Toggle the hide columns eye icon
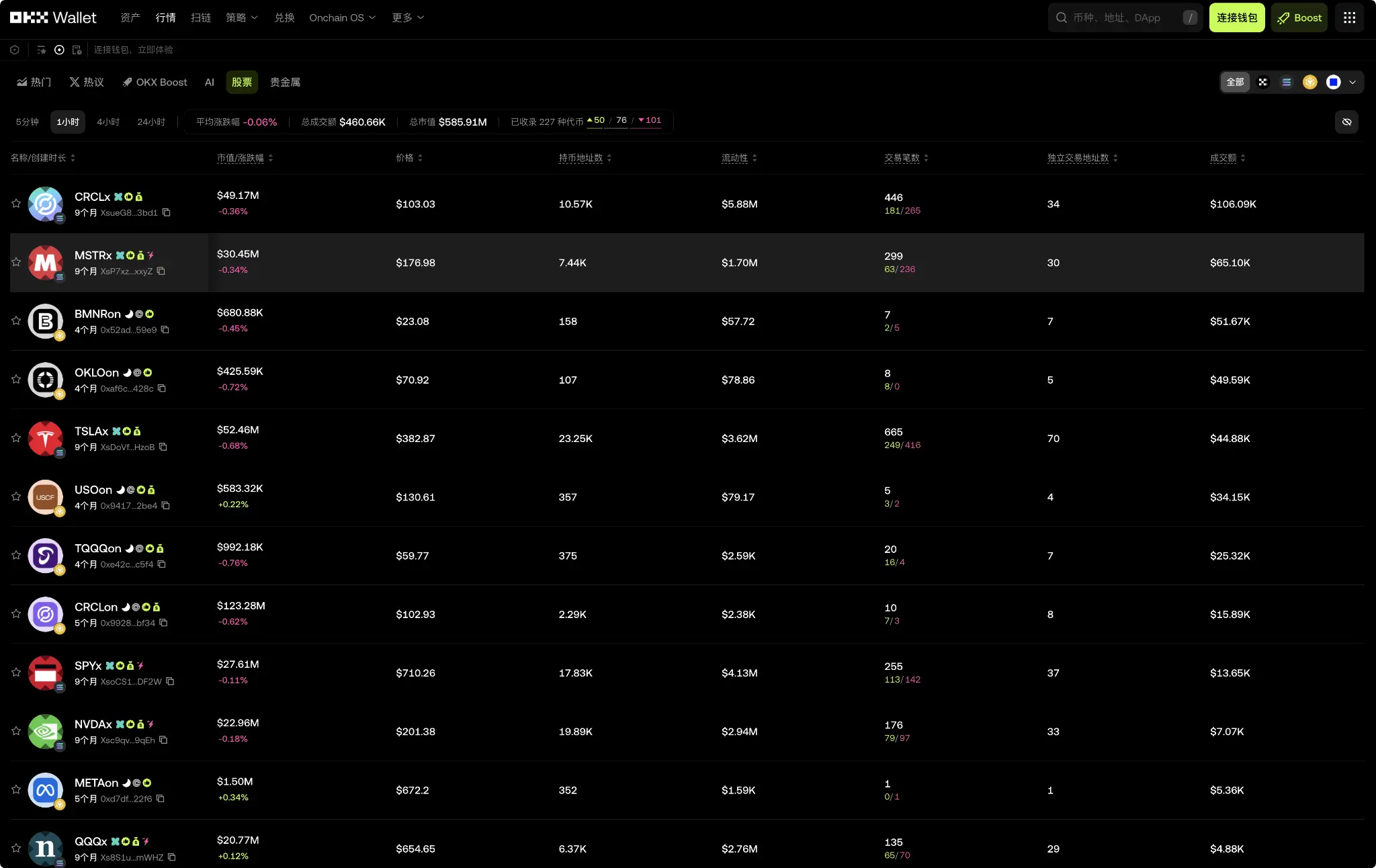Image resolution: width=1376 pixels, height=868 pixels. click(x=1347, y=122)
